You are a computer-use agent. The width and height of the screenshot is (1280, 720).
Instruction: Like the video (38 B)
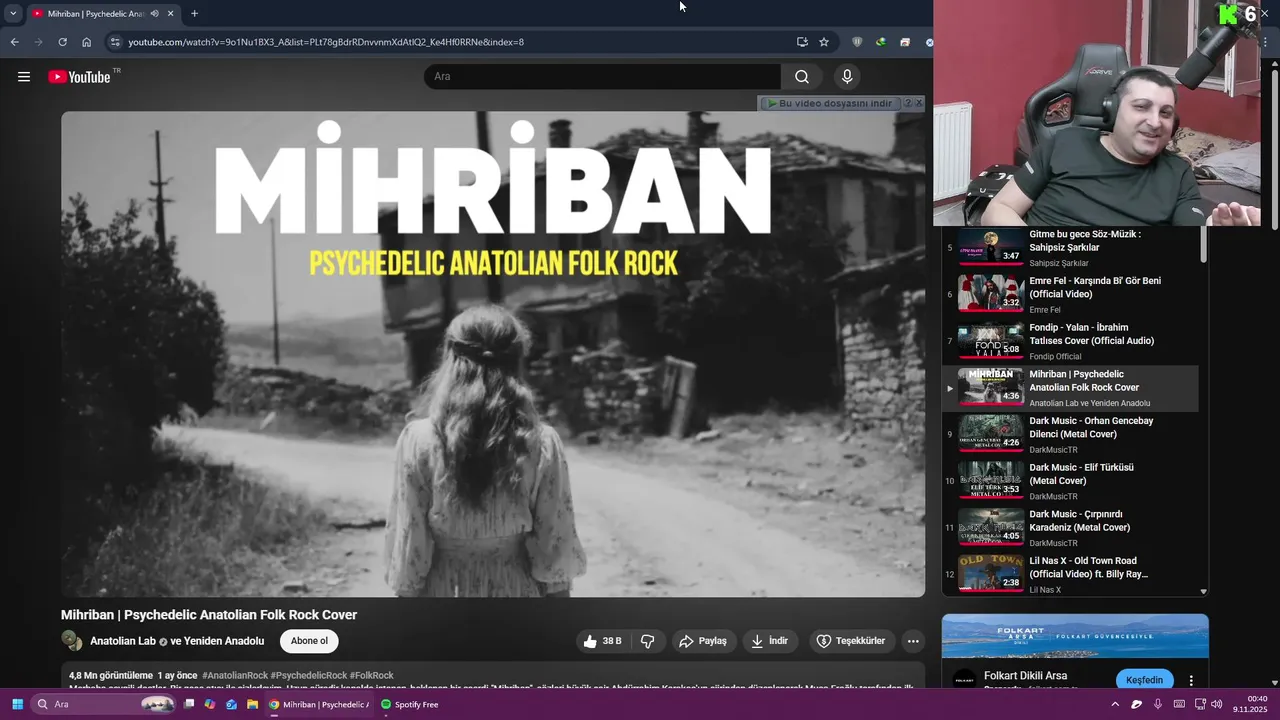tap(602, 641)
